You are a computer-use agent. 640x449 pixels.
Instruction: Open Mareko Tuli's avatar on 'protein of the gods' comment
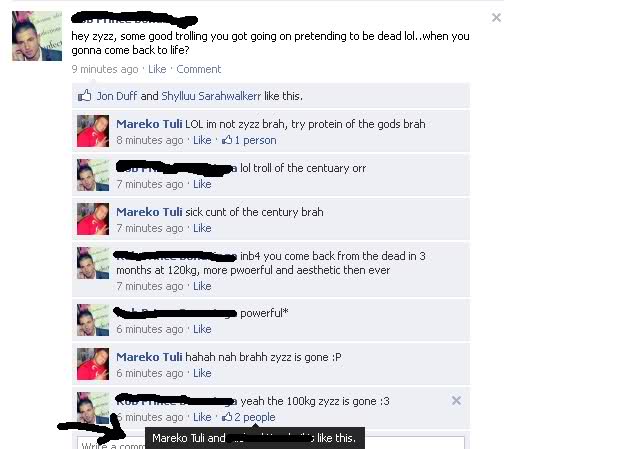pyautogui.click(x=93, y=131)
